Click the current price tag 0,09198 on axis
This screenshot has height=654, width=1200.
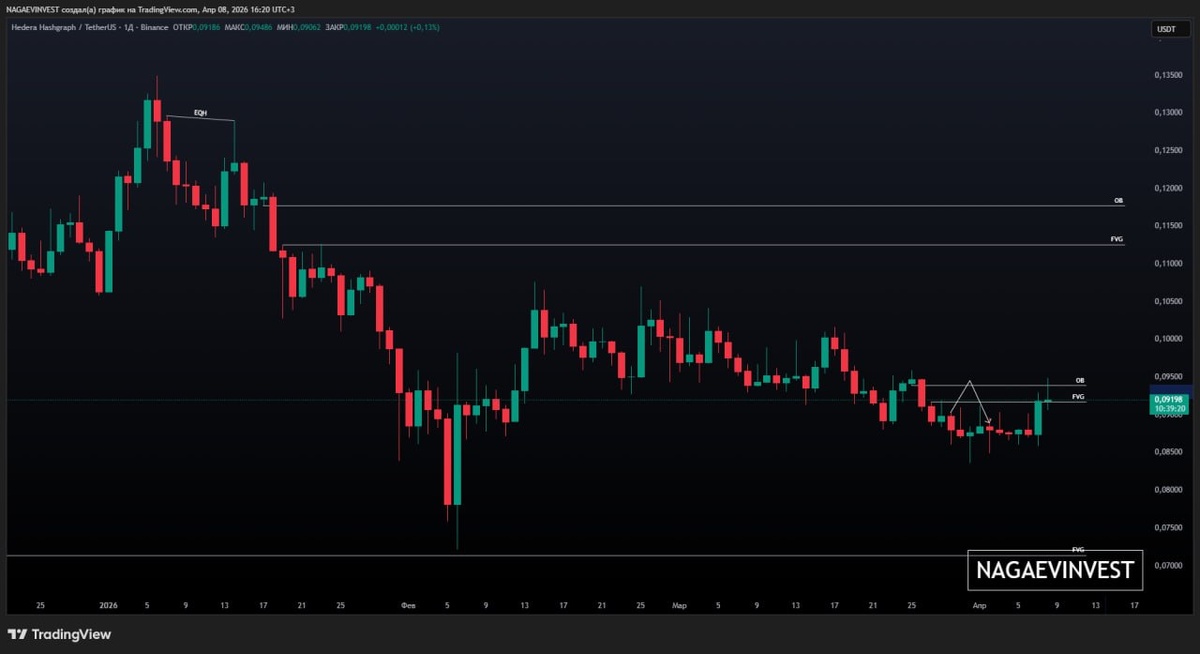pos(1168,399)
